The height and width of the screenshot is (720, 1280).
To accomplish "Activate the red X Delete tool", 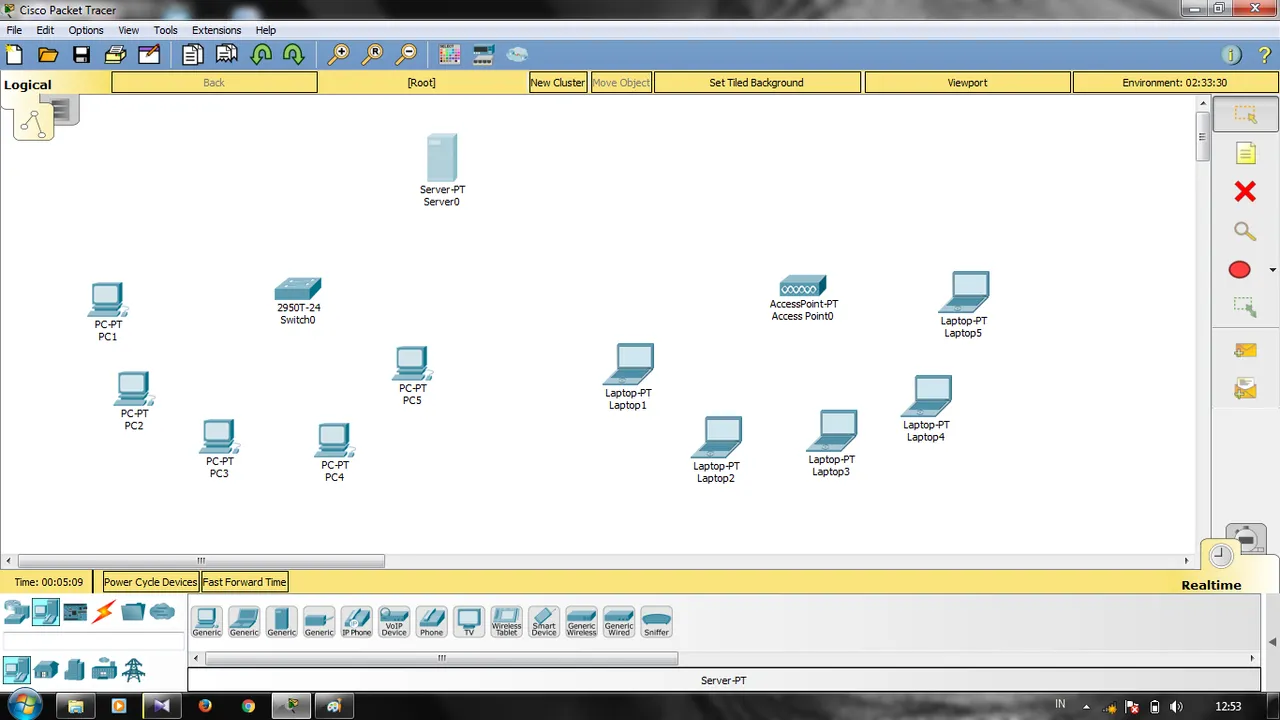I will [1245, 191].
